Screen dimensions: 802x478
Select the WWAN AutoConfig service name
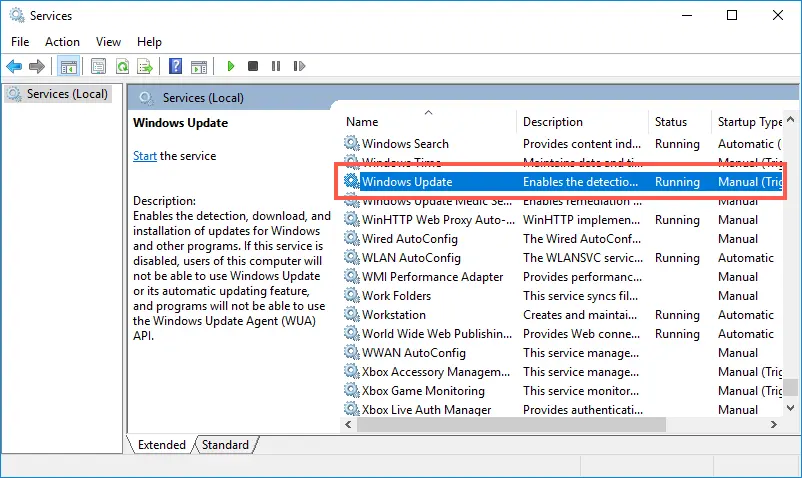click(x=414, y=353)
